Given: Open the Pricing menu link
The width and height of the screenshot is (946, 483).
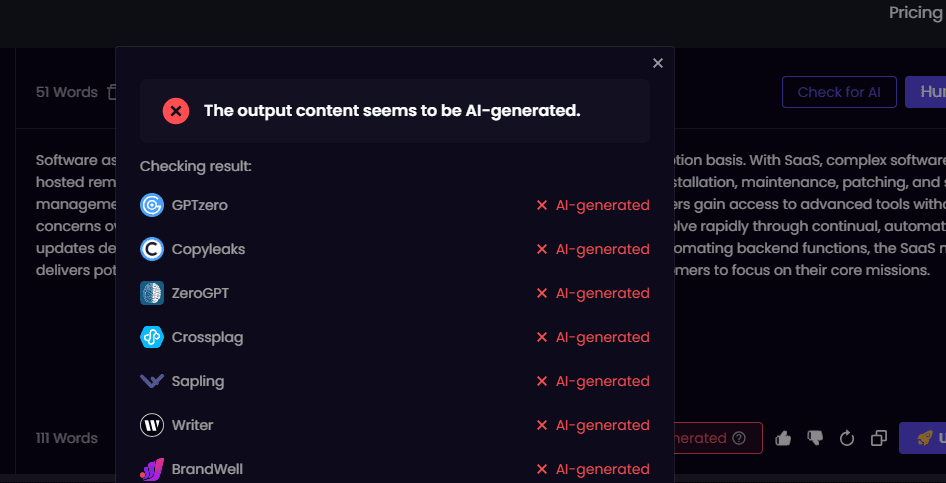Looking at the screenshot, I should tap(915, 12).
